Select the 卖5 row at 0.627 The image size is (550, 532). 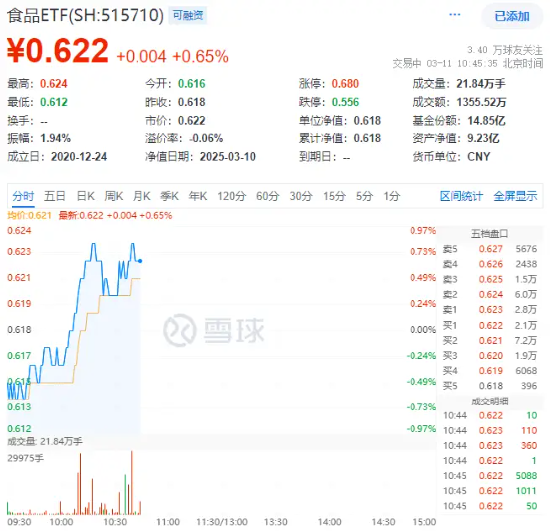click(490, 249)
